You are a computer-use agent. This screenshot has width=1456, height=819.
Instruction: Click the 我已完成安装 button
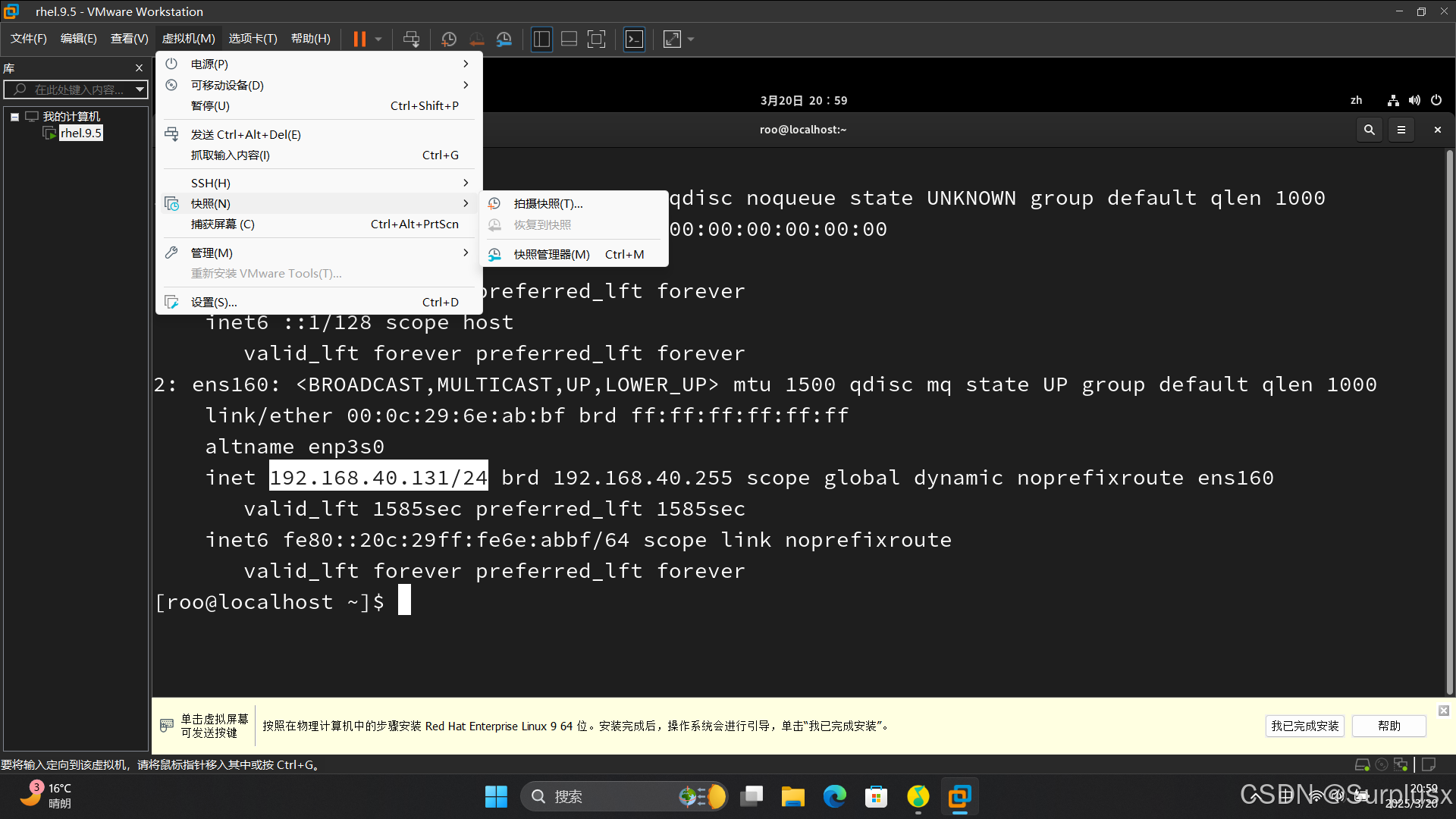pos(1304,726)
